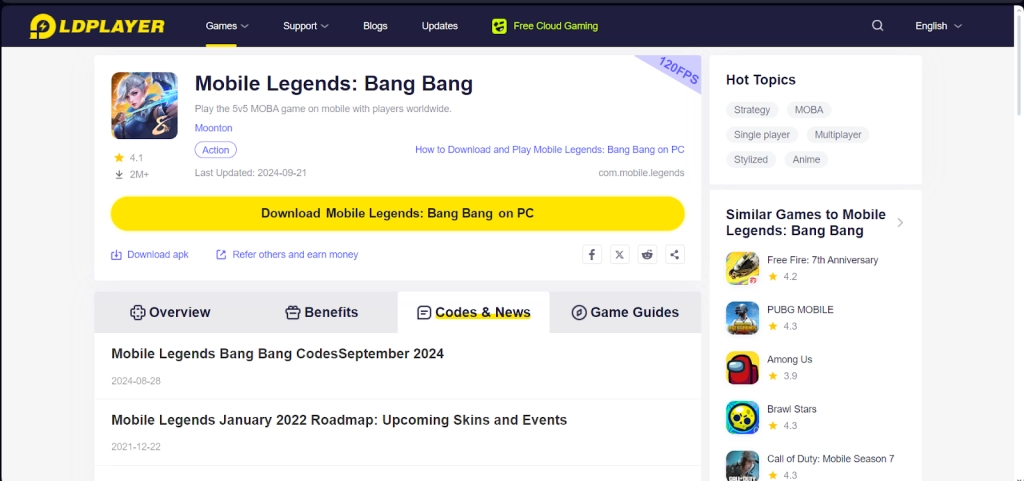The width and height of the screenshot is (1024, 481).
Task: Switch to the Overview tab
Action: (170, 312)
